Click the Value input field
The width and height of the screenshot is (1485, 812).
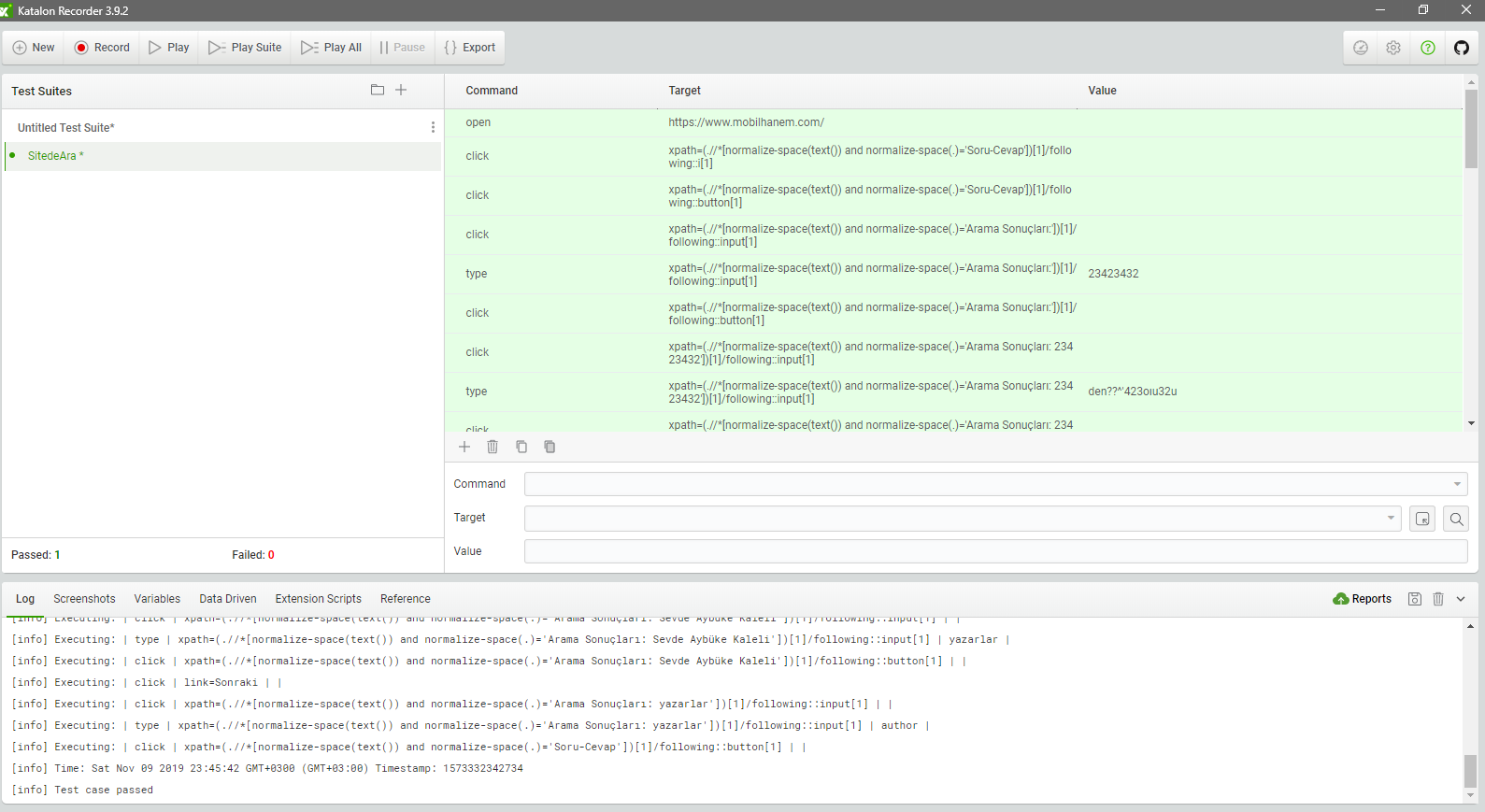coord(996,551)
